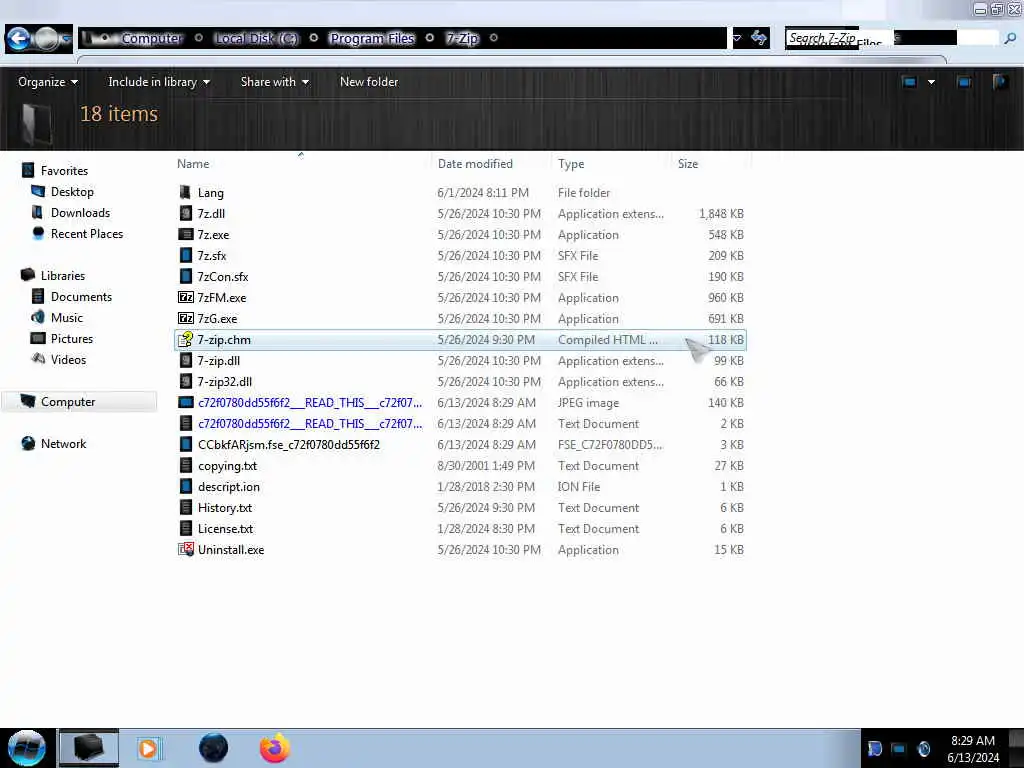Click Computer breadcrumb in address bar
Image resolution: width=1024 pixels, height=768 pixels.
[x=152, y=38]
